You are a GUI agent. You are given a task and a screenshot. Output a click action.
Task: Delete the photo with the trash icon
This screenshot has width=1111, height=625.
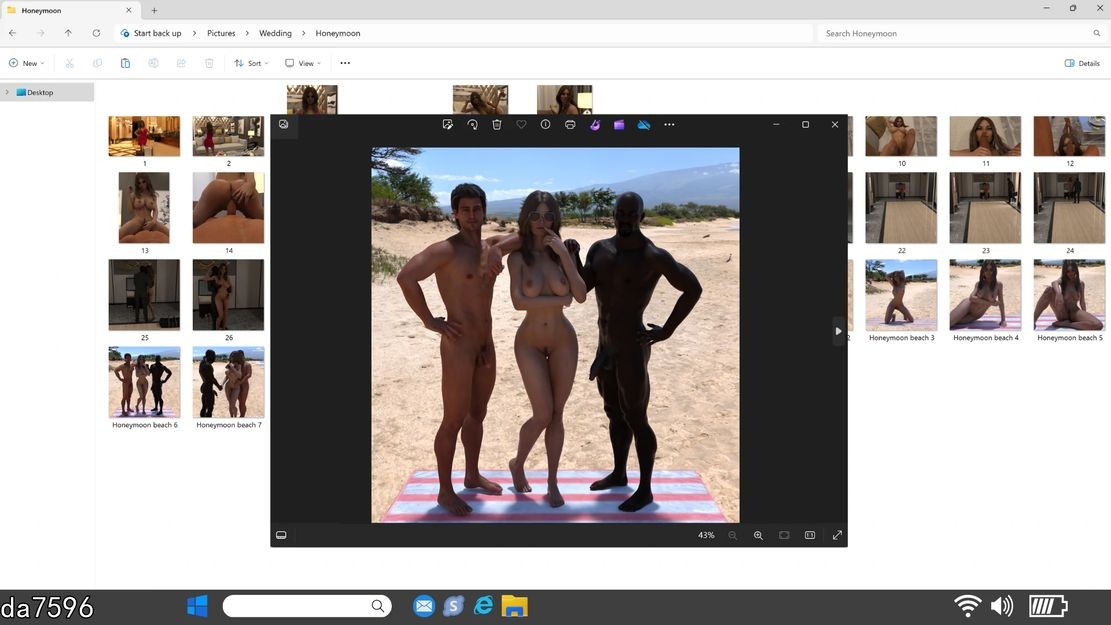pyautogui.click(x=497, y=125)
